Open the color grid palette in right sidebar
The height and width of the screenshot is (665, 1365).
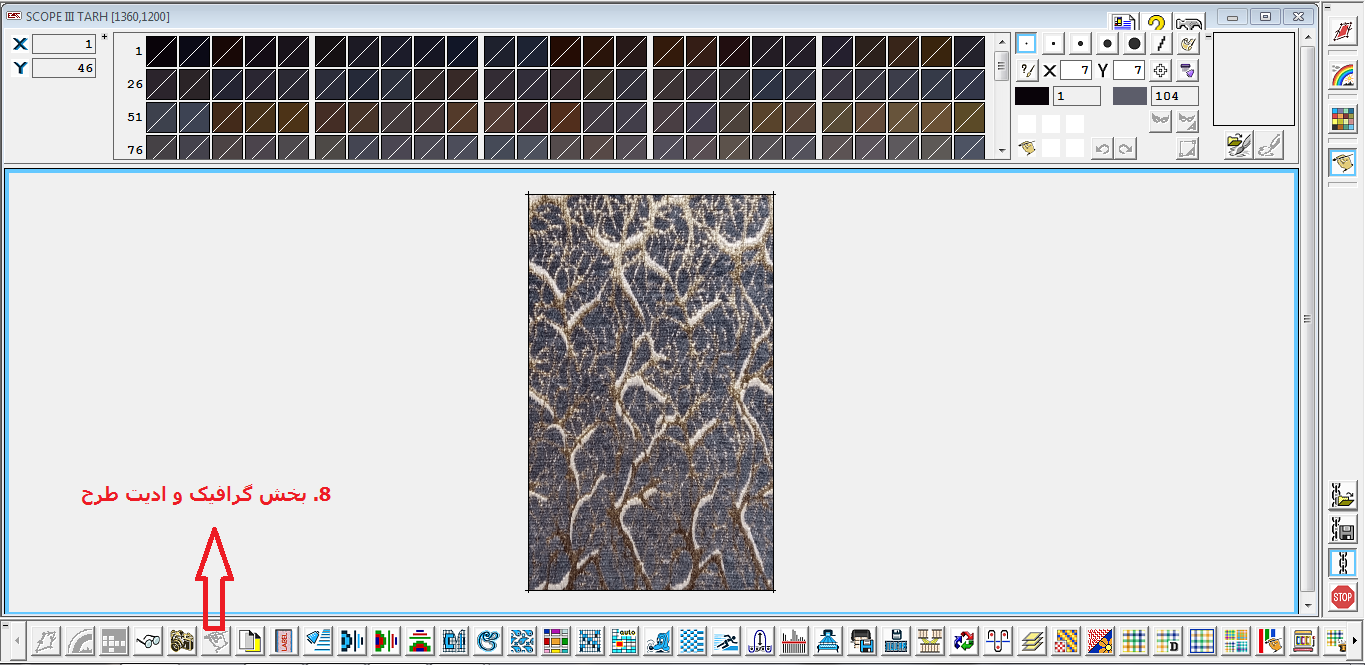click(x=1342, y=118)
